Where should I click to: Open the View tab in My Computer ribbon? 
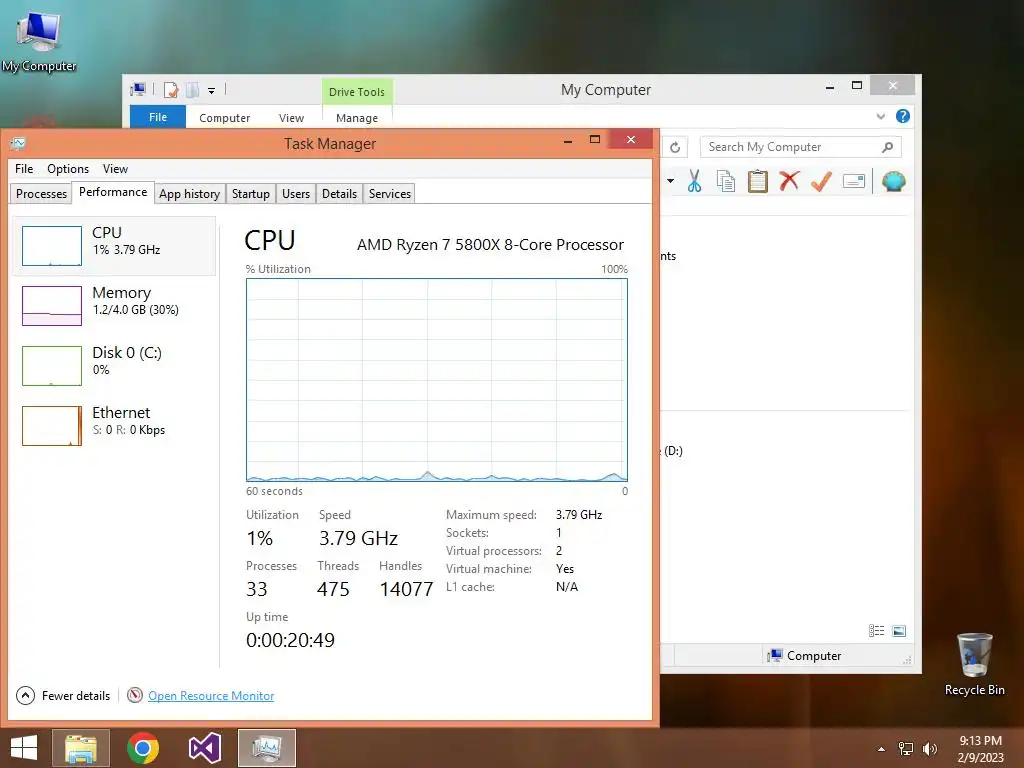coord(291,118)
